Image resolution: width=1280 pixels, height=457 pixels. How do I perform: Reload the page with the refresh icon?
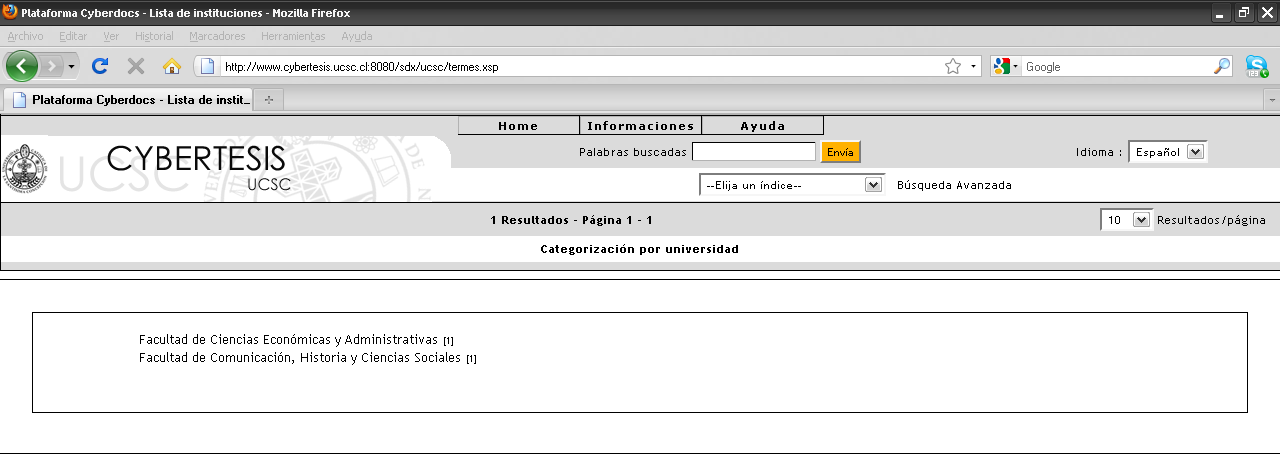coord(99,66)
